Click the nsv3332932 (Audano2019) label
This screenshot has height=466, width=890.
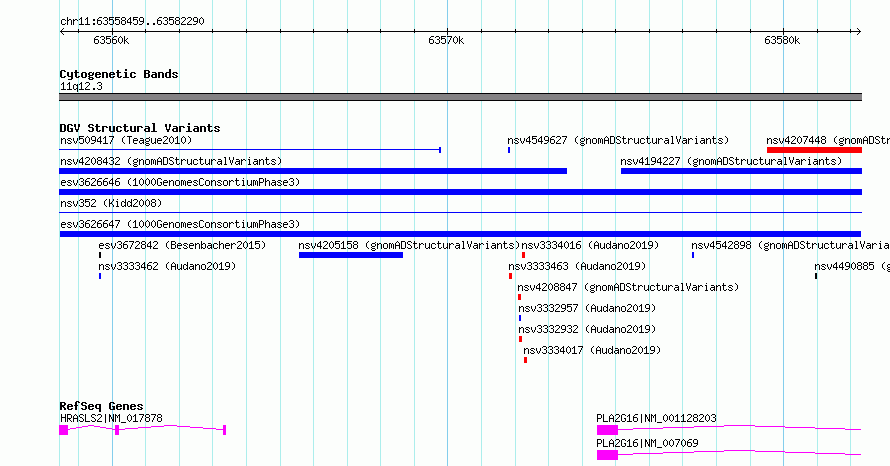coord(587,329)
